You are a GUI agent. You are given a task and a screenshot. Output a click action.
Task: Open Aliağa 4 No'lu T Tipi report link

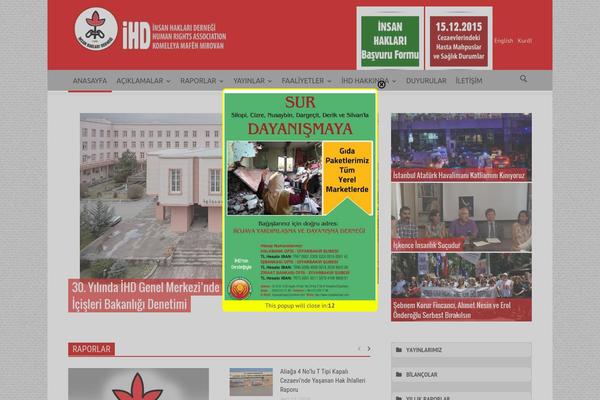click(x=322, y=380)
